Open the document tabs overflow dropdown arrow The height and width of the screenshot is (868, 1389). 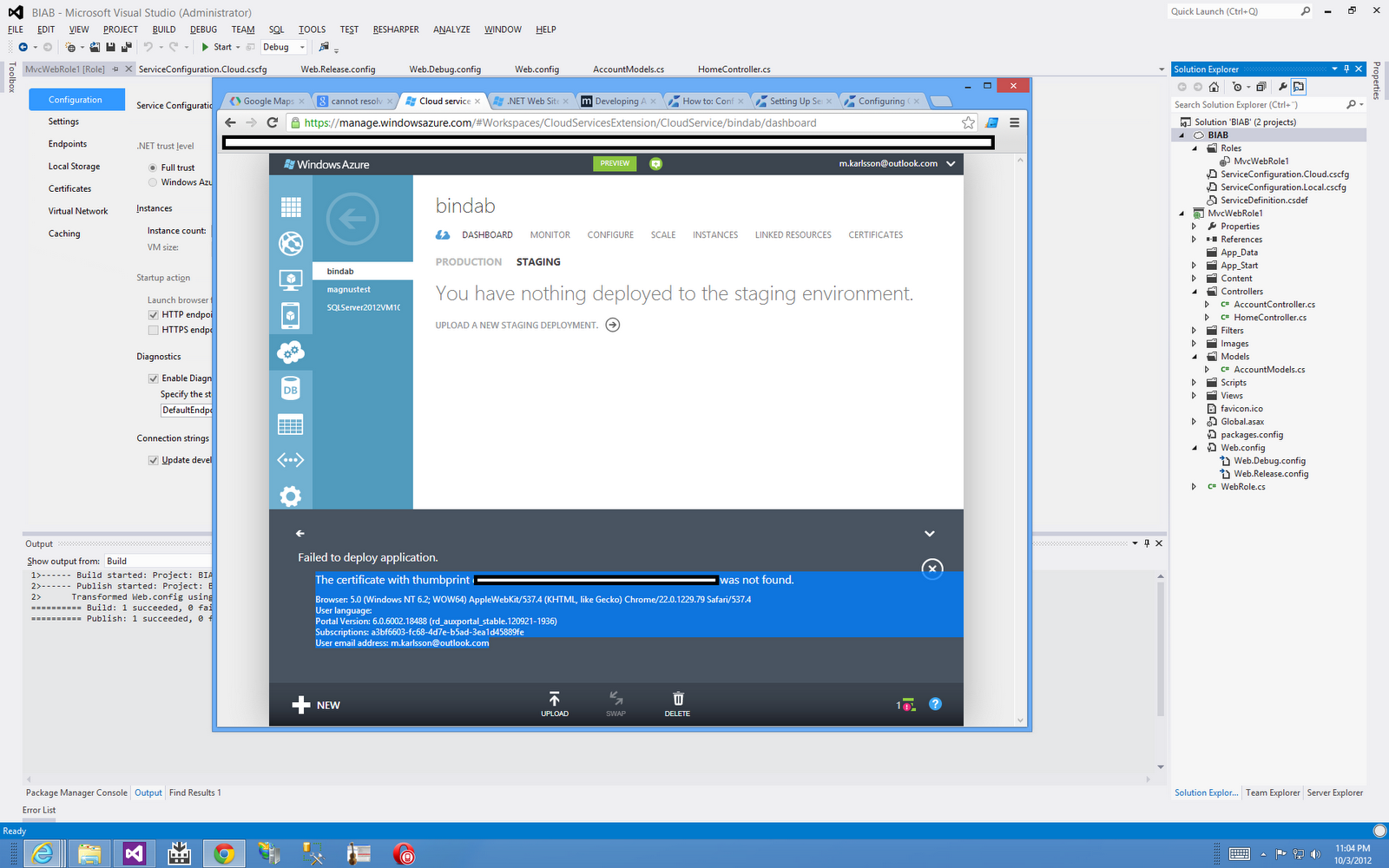tap(1162, 69)
